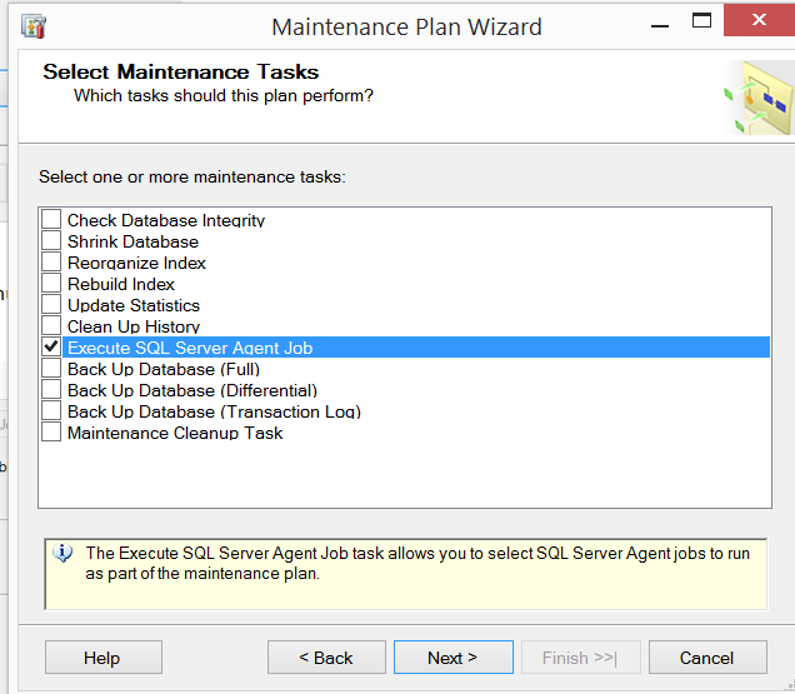Select the 'Reorganize Index' list label
This screenshot has width=795, height=694.
point(136,263)
